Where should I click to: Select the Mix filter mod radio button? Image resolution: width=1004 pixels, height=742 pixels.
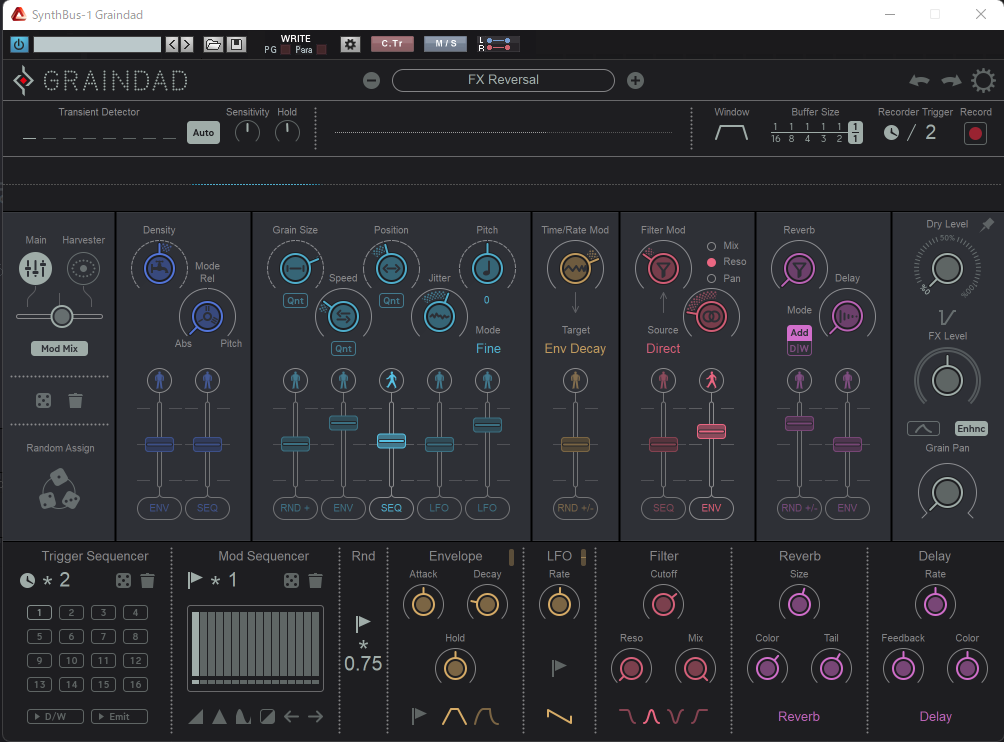(711, 246)
